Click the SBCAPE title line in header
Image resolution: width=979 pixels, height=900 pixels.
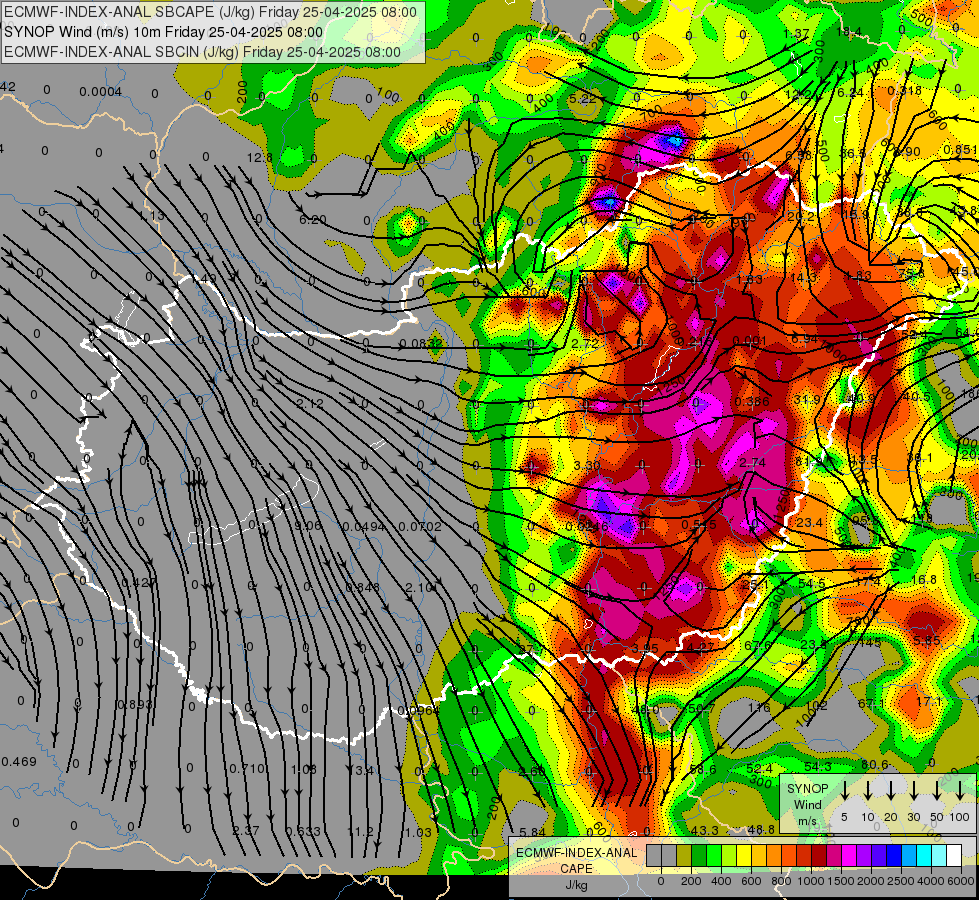tap(210, 12)
